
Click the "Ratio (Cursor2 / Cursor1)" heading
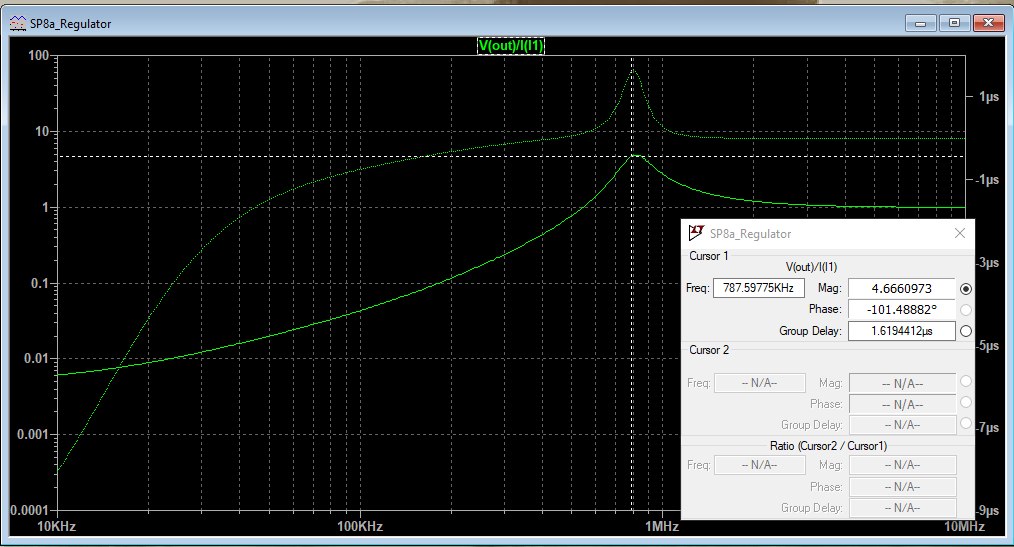[x=828, y=445]
